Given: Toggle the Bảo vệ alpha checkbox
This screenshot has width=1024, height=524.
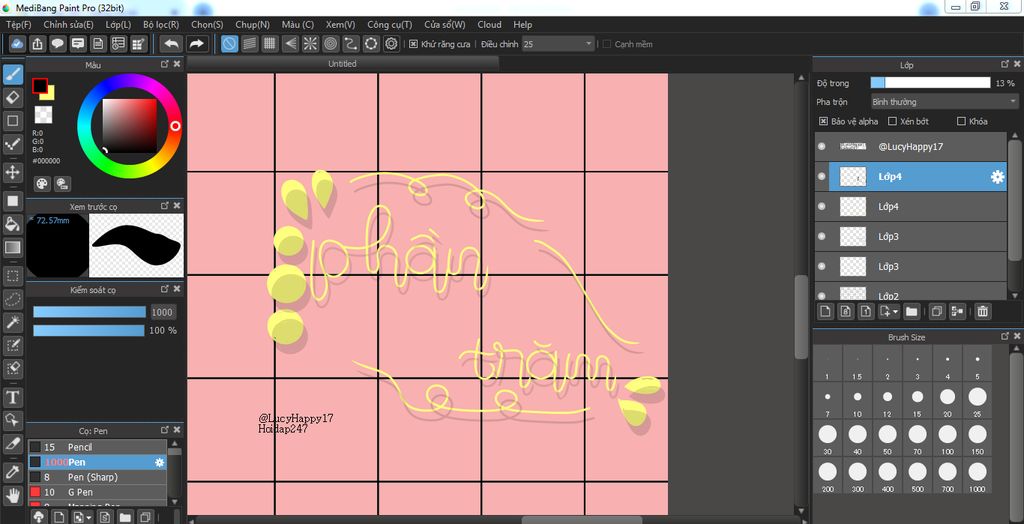Looking at the screenshot, I should (823, 122).
